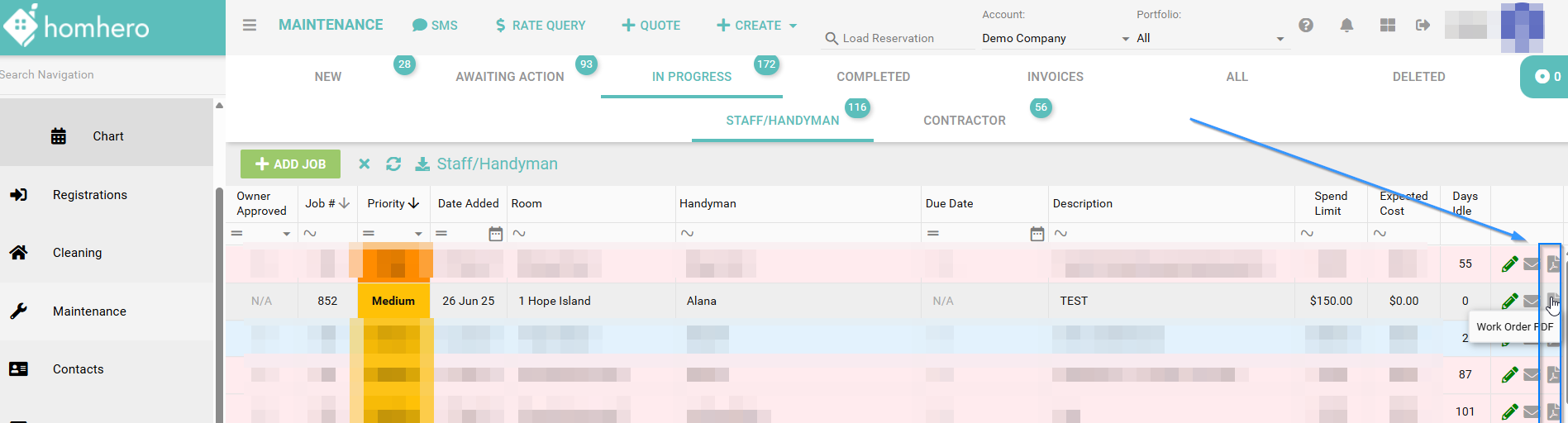The height and width of the screenshot is (423, 1568).
Task: Click the Rate Query link
Action: click(x=541, y=25)
